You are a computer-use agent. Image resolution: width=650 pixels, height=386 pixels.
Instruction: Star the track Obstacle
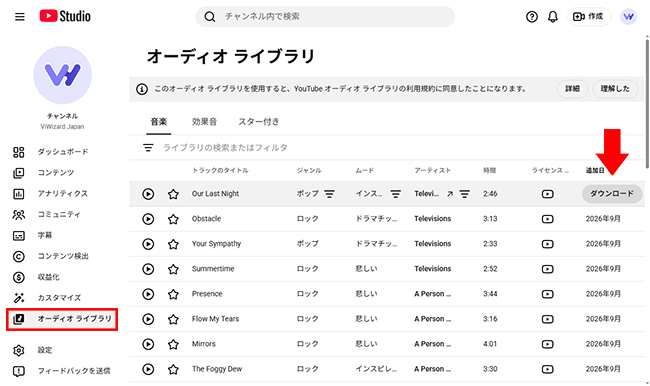(x=173, y=219)
